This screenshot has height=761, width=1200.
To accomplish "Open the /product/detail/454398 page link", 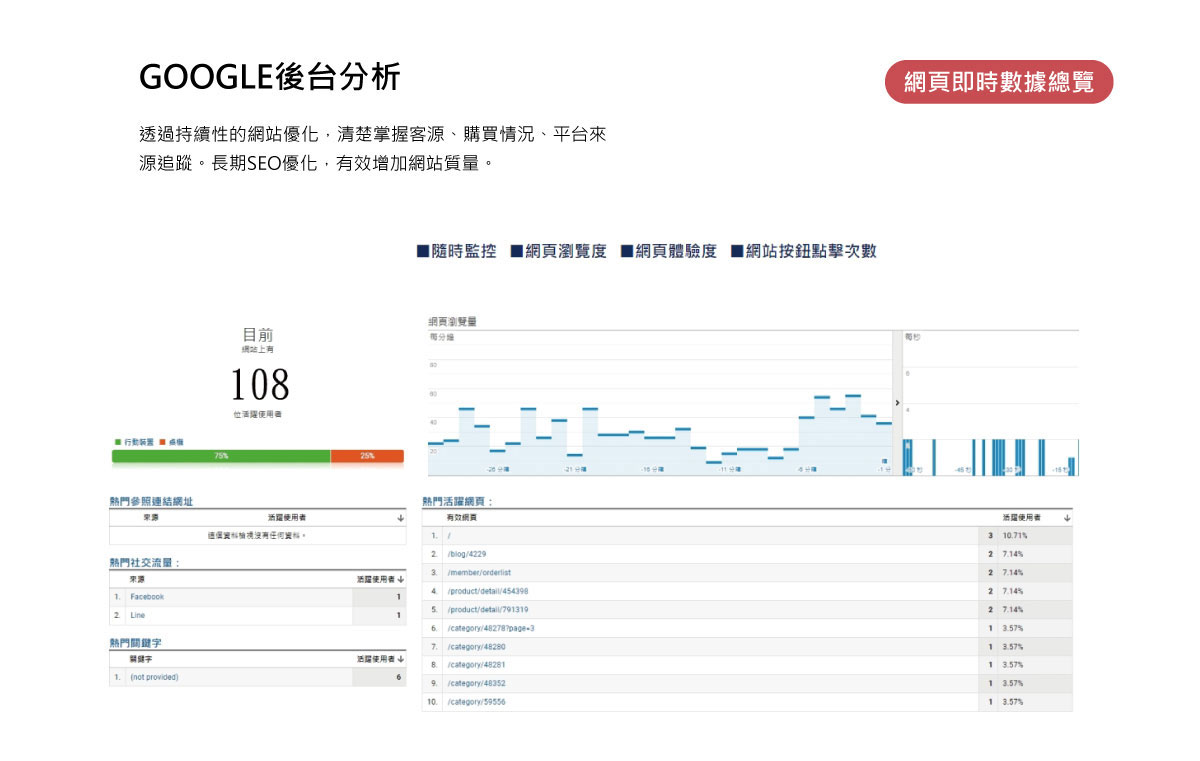I will tap(488, 591).
